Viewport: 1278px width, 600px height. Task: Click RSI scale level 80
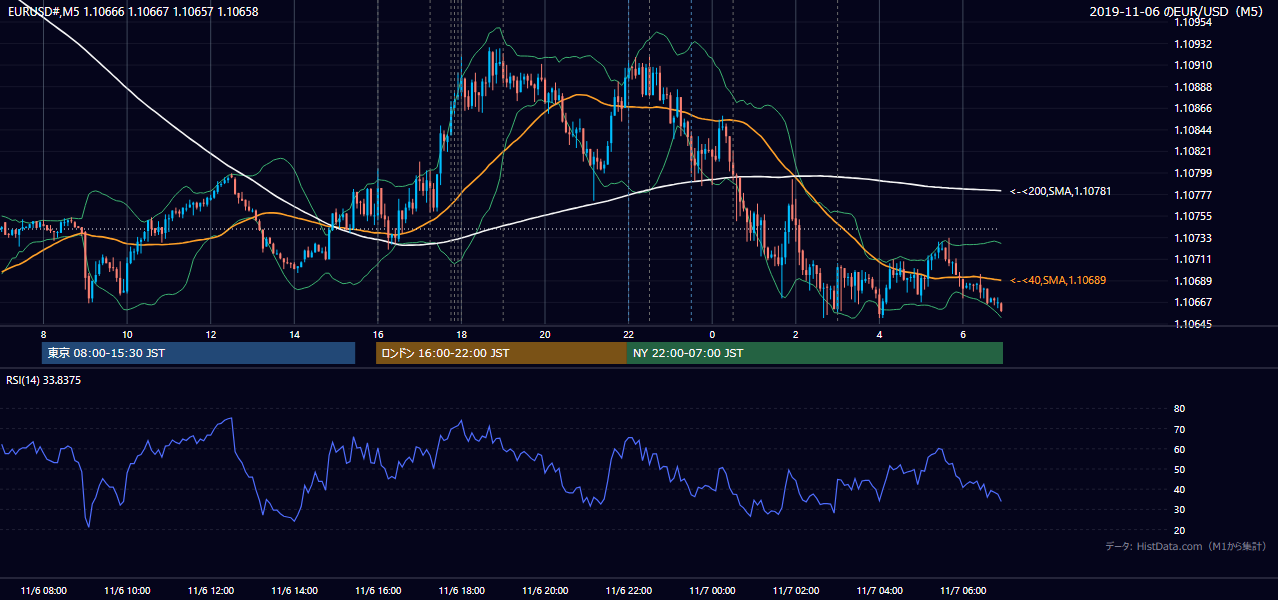(x=1180, y=409)
